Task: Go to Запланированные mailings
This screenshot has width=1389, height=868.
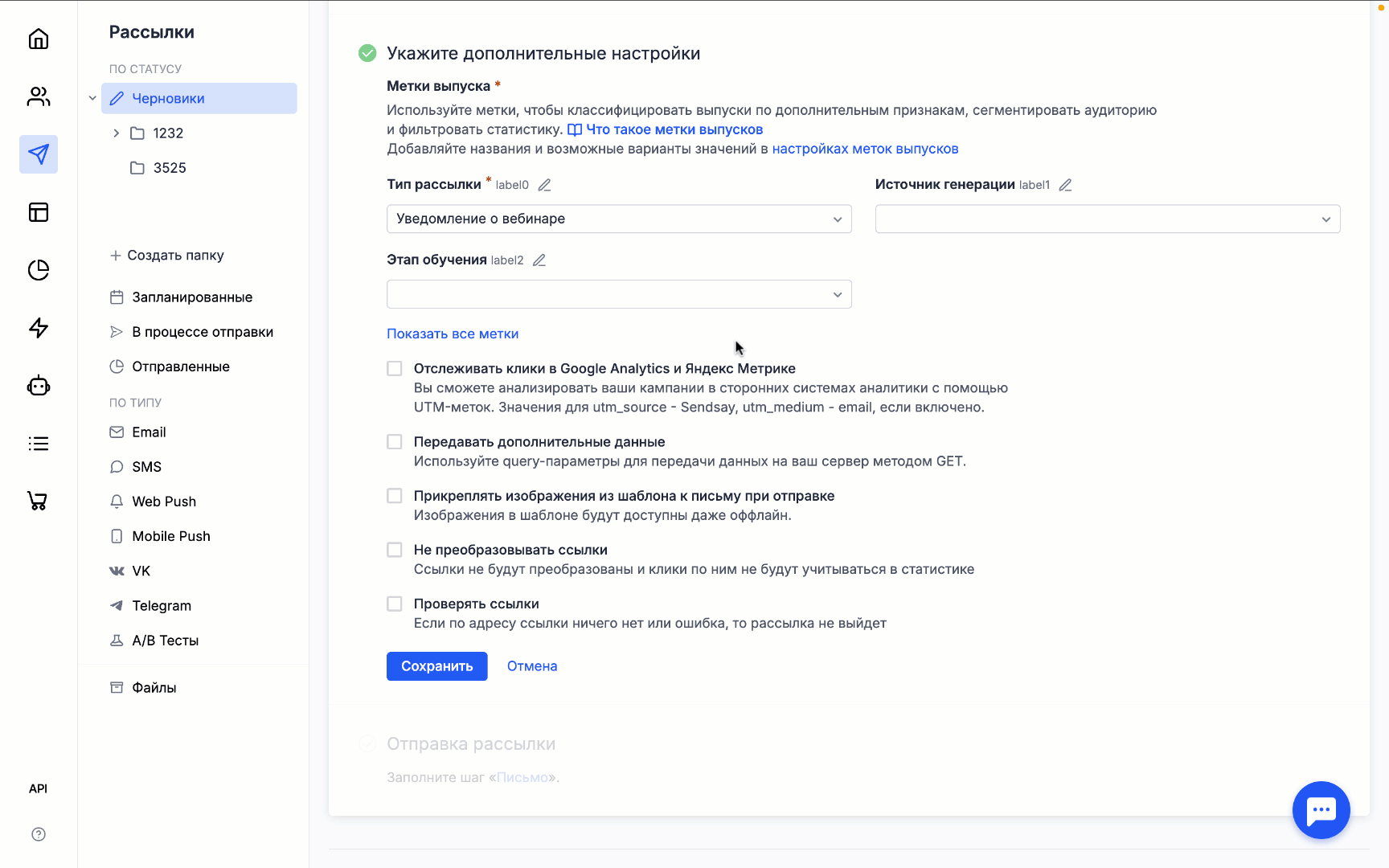Action: point(192,297)
